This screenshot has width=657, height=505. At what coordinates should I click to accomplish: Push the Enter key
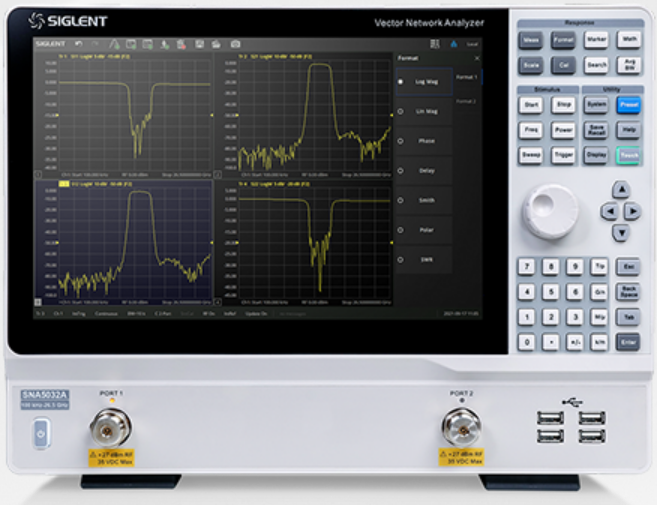click(628, 342)
